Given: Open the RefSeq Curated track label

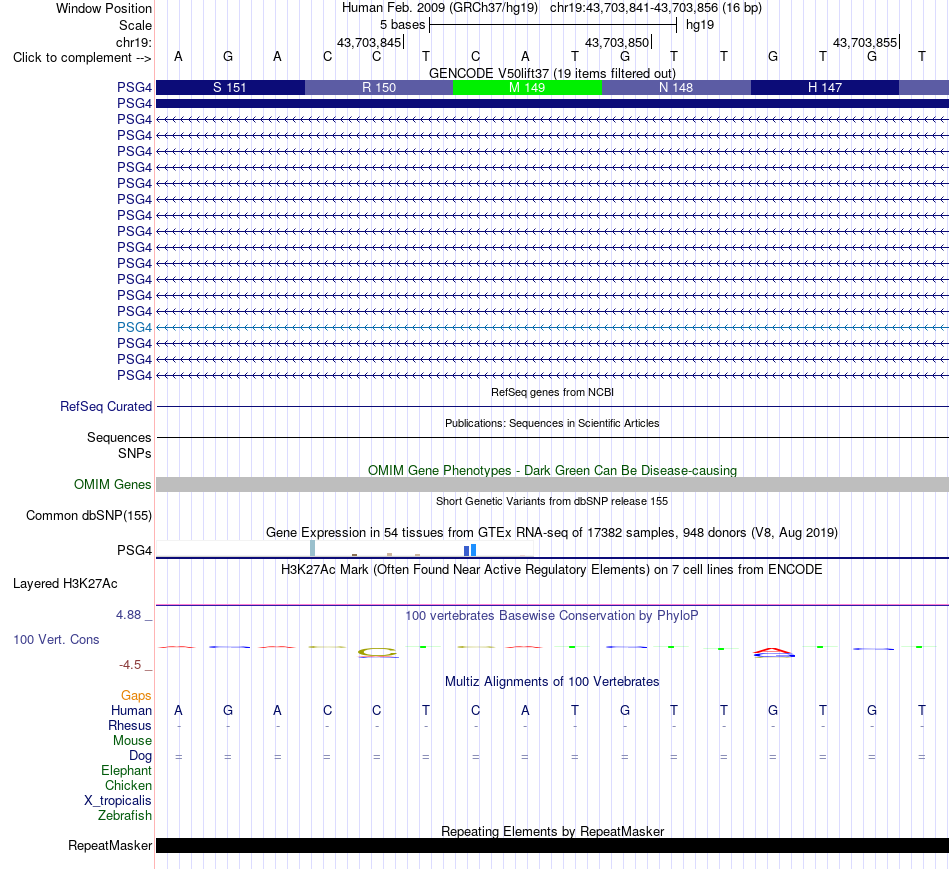Looking at the screenshot, I should (106, 407).
